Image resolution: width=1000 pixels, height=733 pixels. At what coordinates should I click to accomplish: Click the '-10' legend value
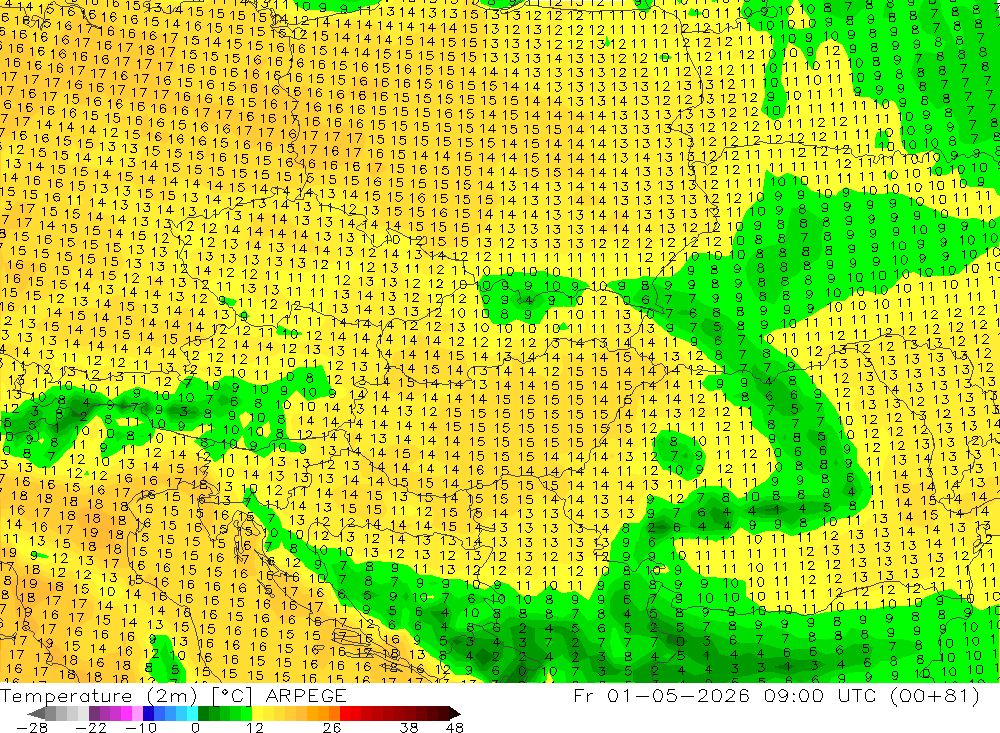(x=141, y=728)
